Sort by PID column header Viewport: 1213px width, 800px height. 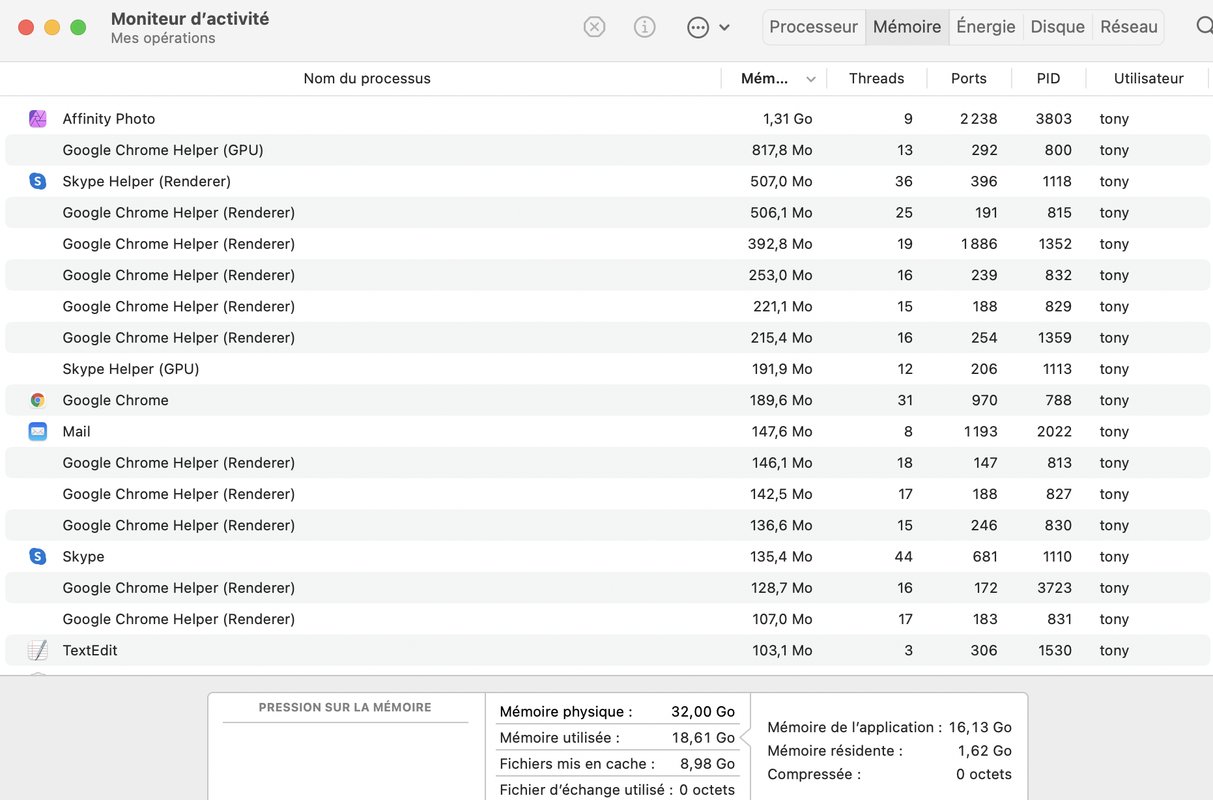(1048, 78)
